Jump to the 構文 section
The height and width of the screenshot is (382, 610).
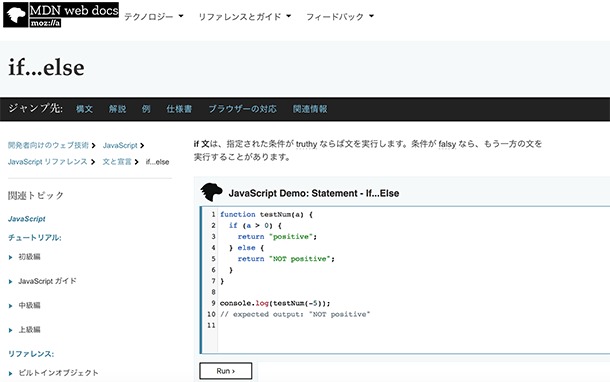pos(84,109)
